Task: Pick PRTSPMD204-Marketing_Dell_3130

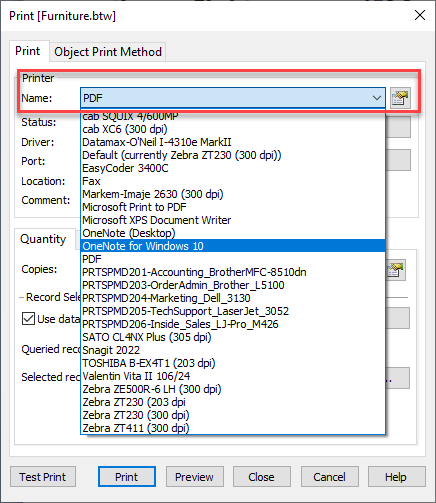Action: (x=233, y=298)
